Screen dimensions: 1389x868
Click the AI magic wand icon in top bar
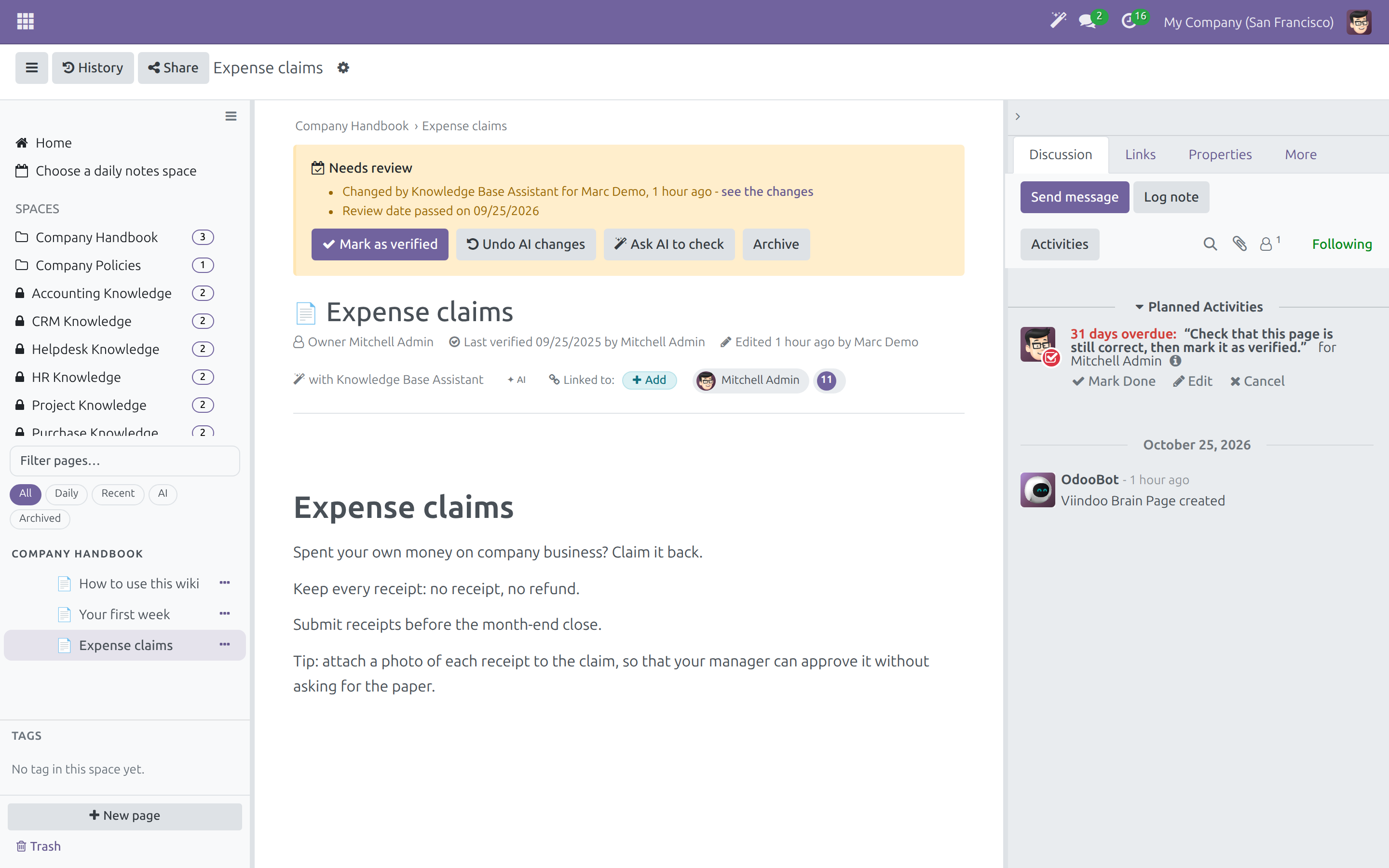tap(1058, 21)
